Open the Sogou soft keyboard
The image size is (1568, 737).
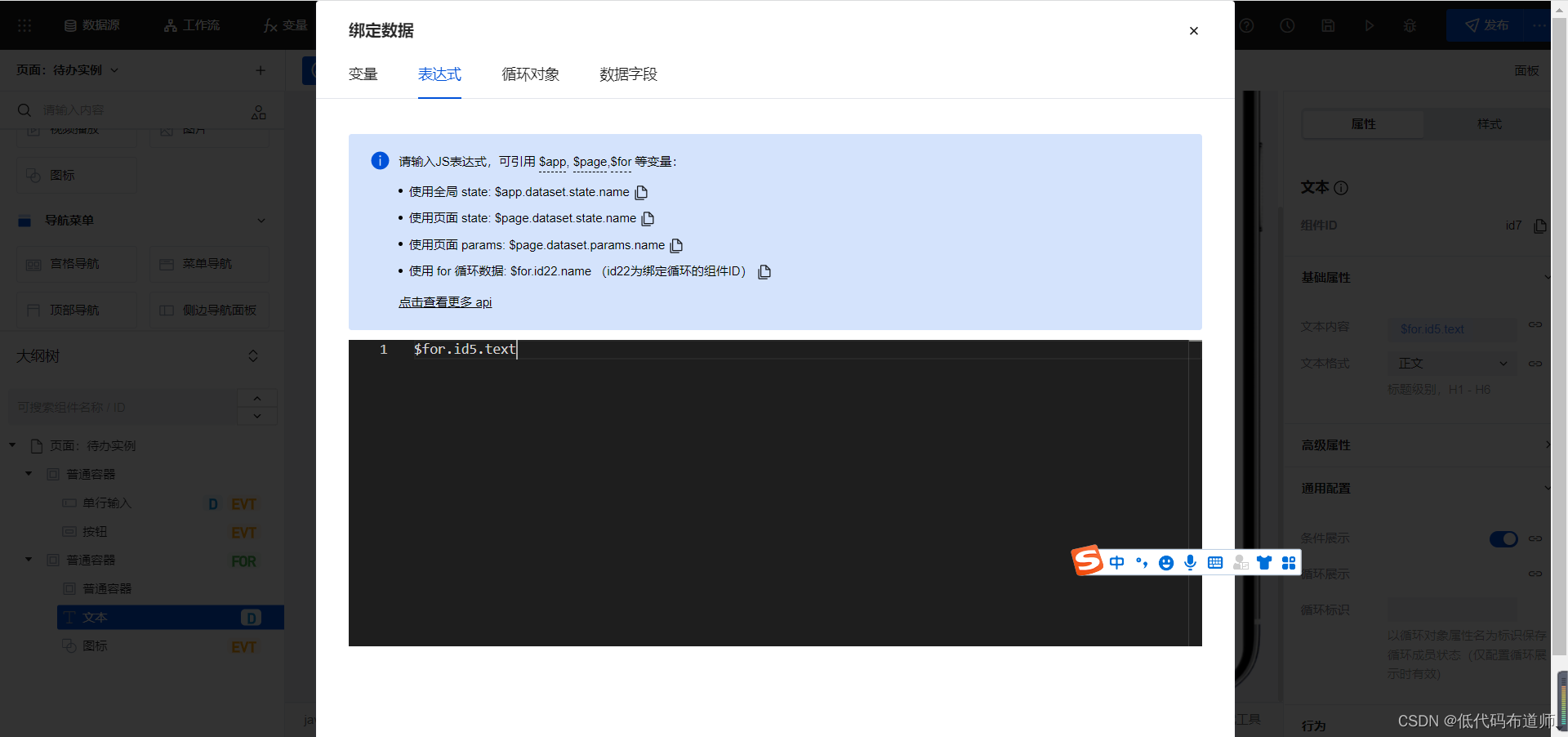(1215, 562)
